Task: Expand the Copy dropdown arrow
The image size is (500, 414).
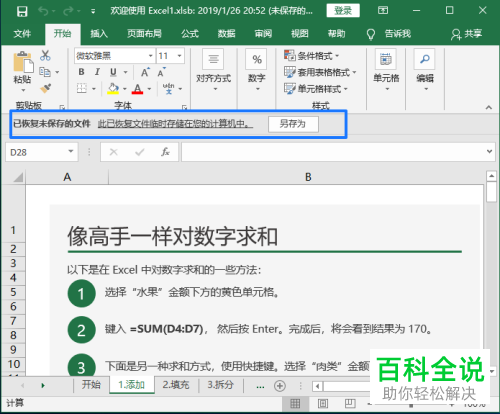Action: (57, 72)
